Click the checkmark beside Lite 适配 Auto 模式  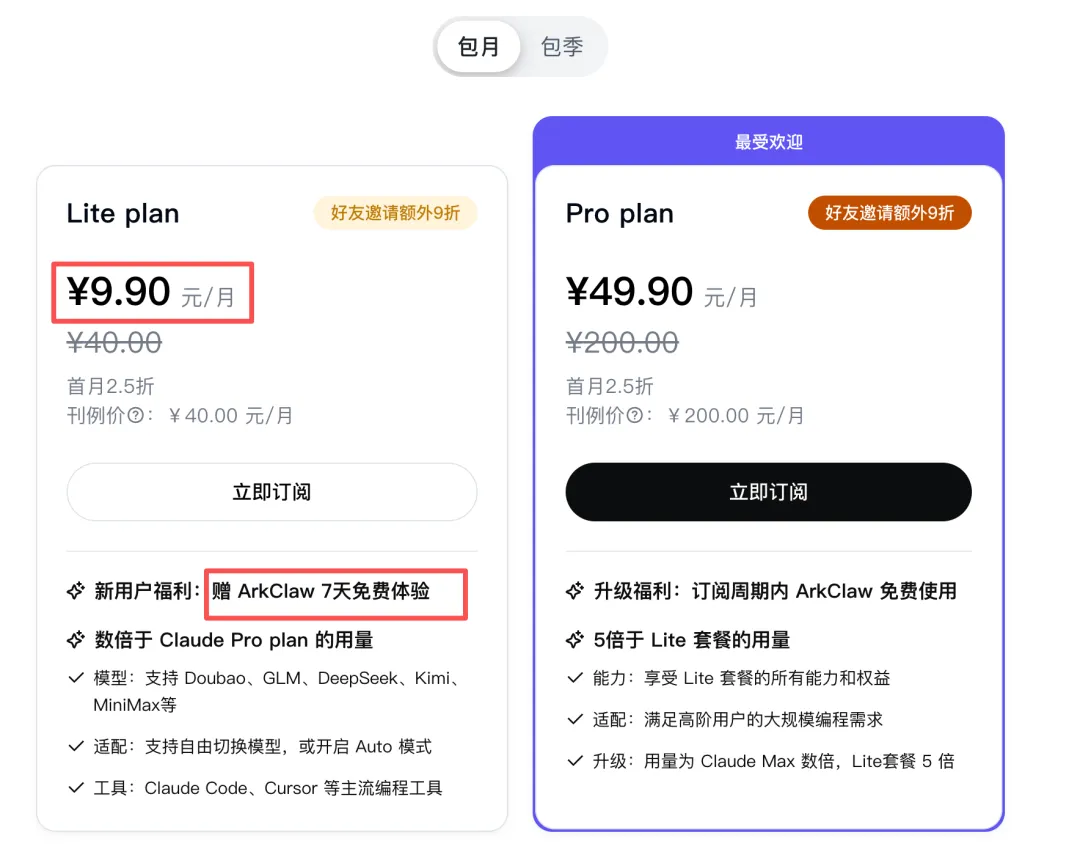[76, 747]
